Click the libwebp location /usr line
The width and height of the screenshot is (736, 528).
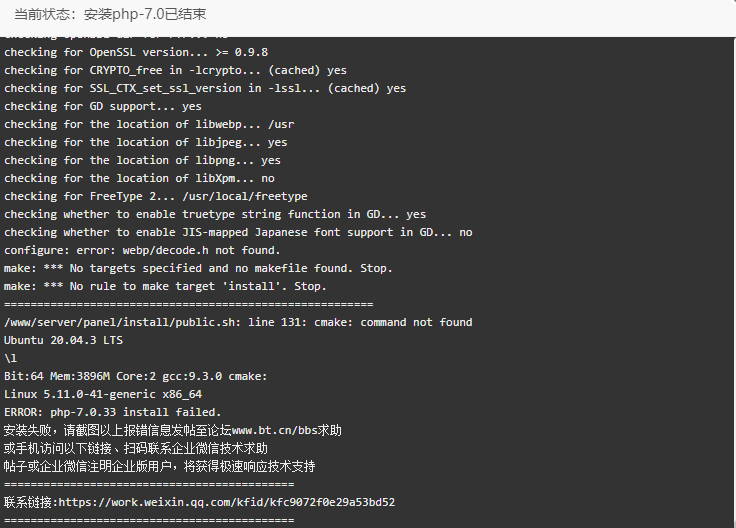click(x=149, y=124)
